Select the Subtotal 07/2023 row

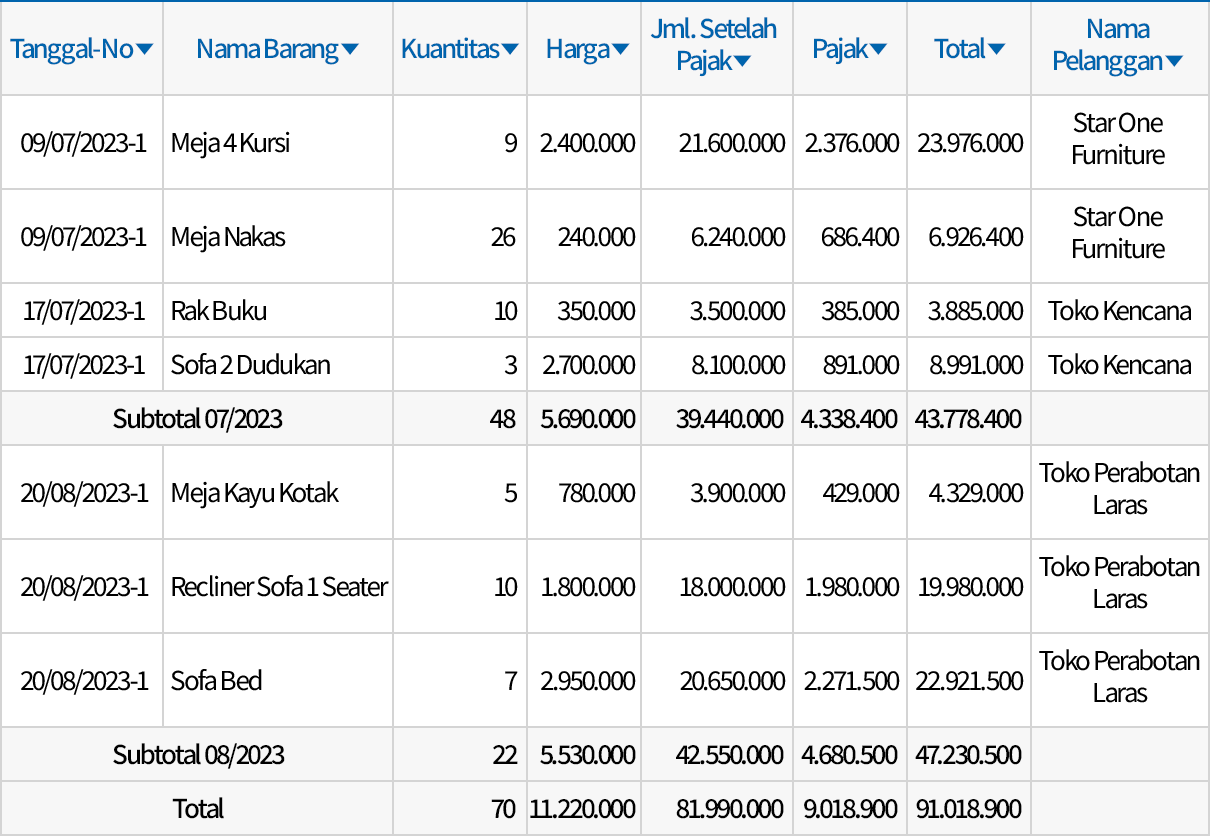[197, 418]
